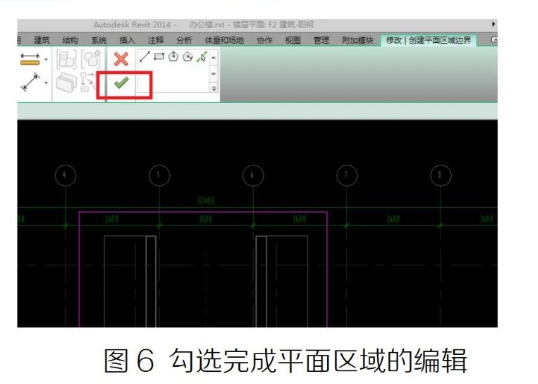Select the magenta plan region left boundary line
This screenshot has width=538, height=384.
point(80,269)
